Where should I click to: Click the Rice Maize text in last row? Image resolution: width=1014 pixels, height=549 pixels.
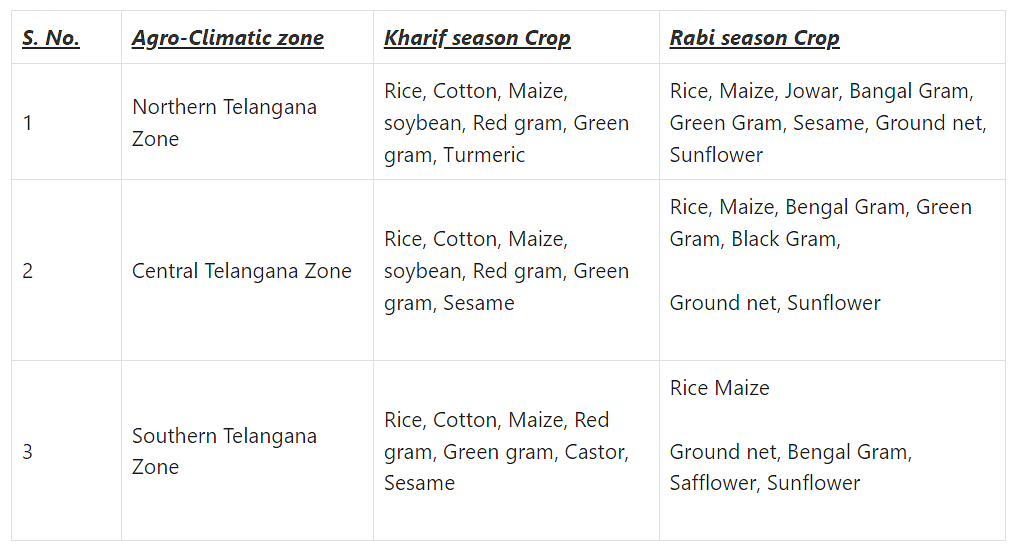tap(720, 388)
